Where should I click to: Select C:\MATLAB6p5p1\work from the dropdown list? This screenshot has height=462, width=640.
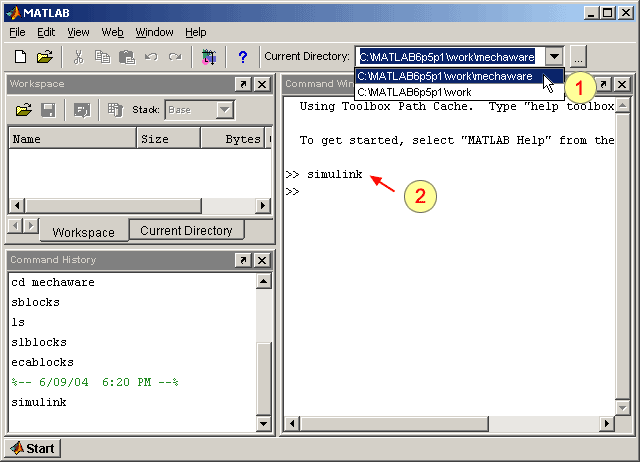(459, 92)
